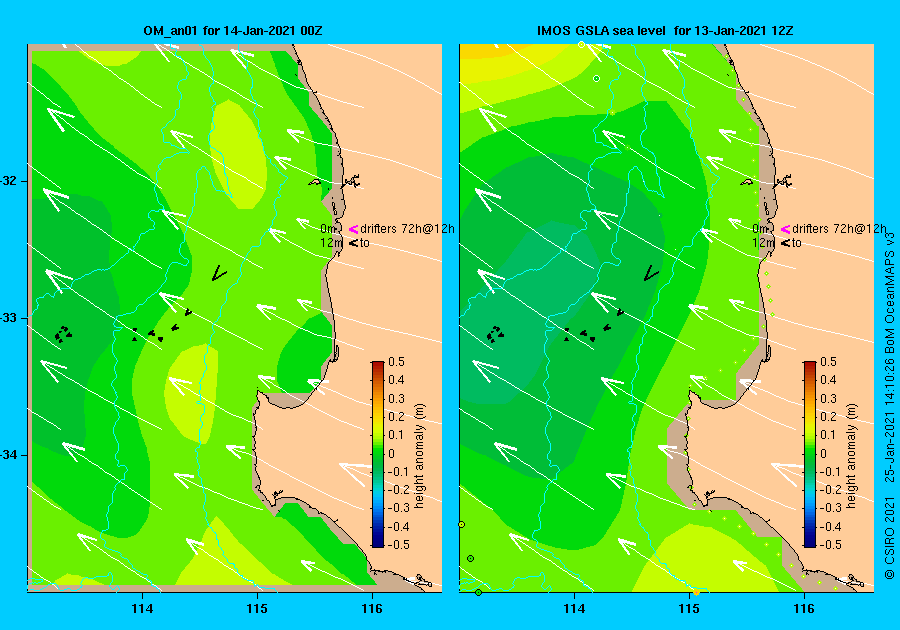Click longitude label "116" under IMOS GSLA map

(x=804, y=609)
